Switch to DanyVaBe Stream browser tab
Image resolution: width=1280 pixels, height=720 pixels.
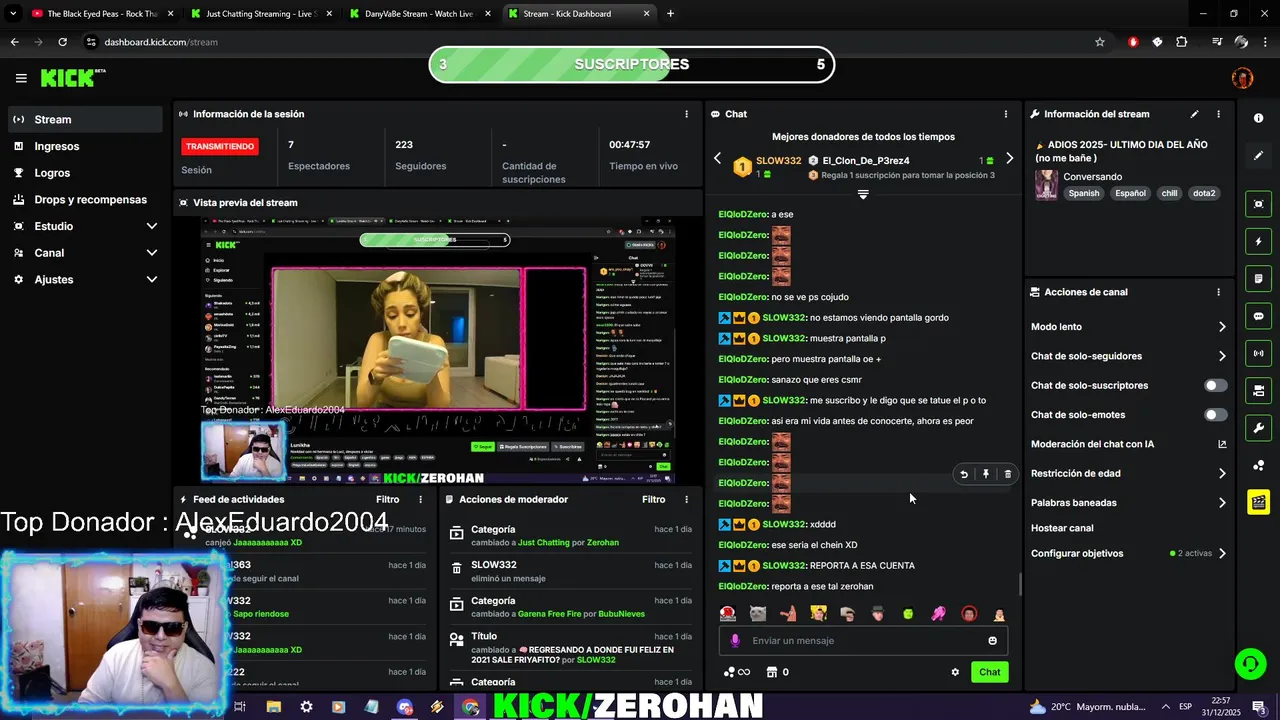click(420, 14)
